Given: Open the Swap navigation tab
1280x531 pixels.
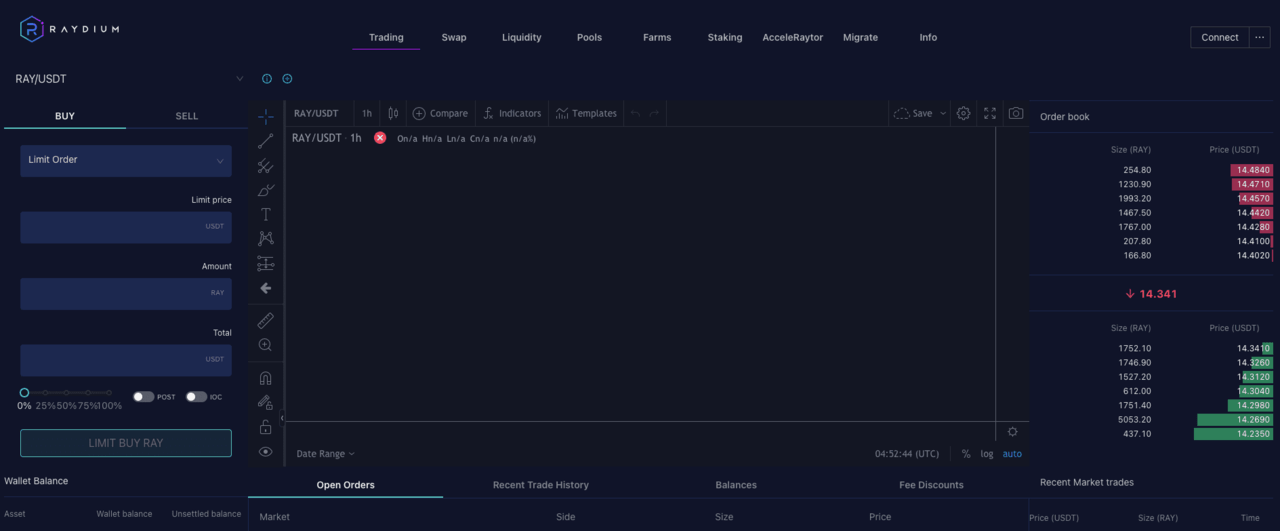Looking at the screenshot, I should [x=454, y=37].
